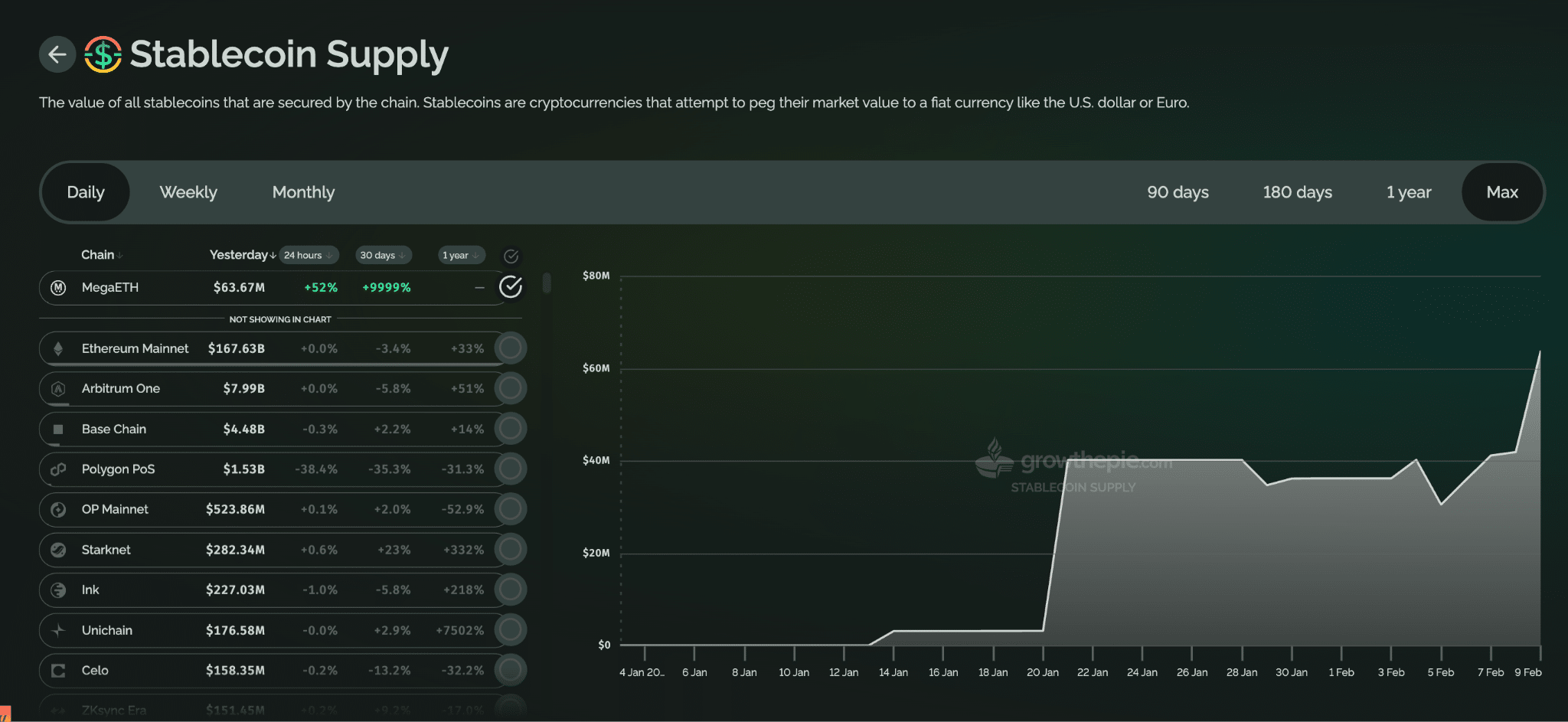
Task: Set timespan to 90 days
Action: click(x=1178, y=192)
